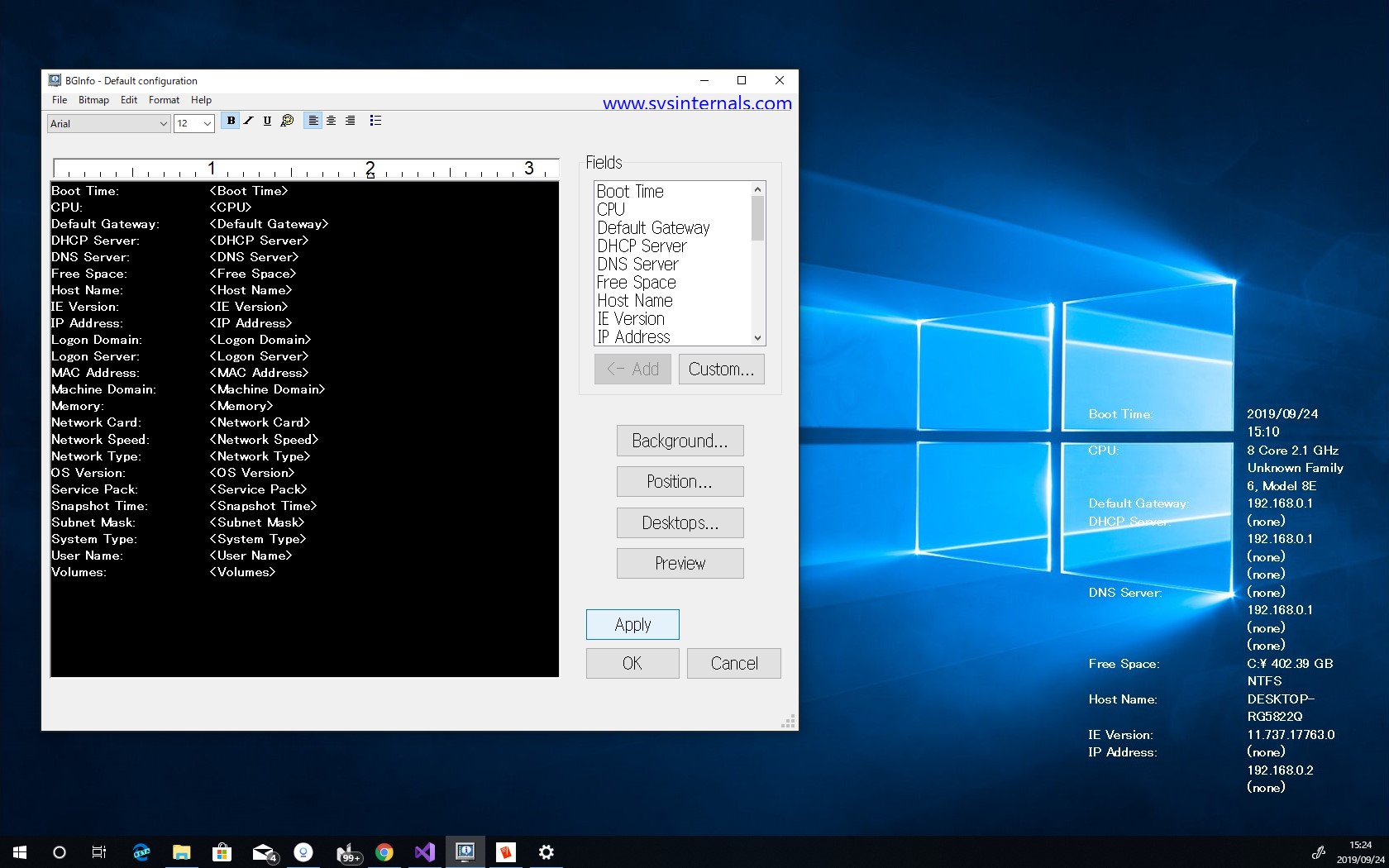Toggle underline formatting in toolbar

click(x=267, y=121)
